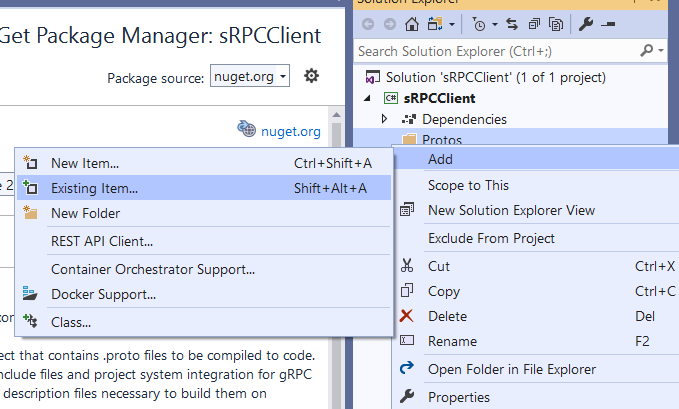This screenshot has height=409, width=679.
Task: Click Copy in context menu
Action: coord(537,291)
